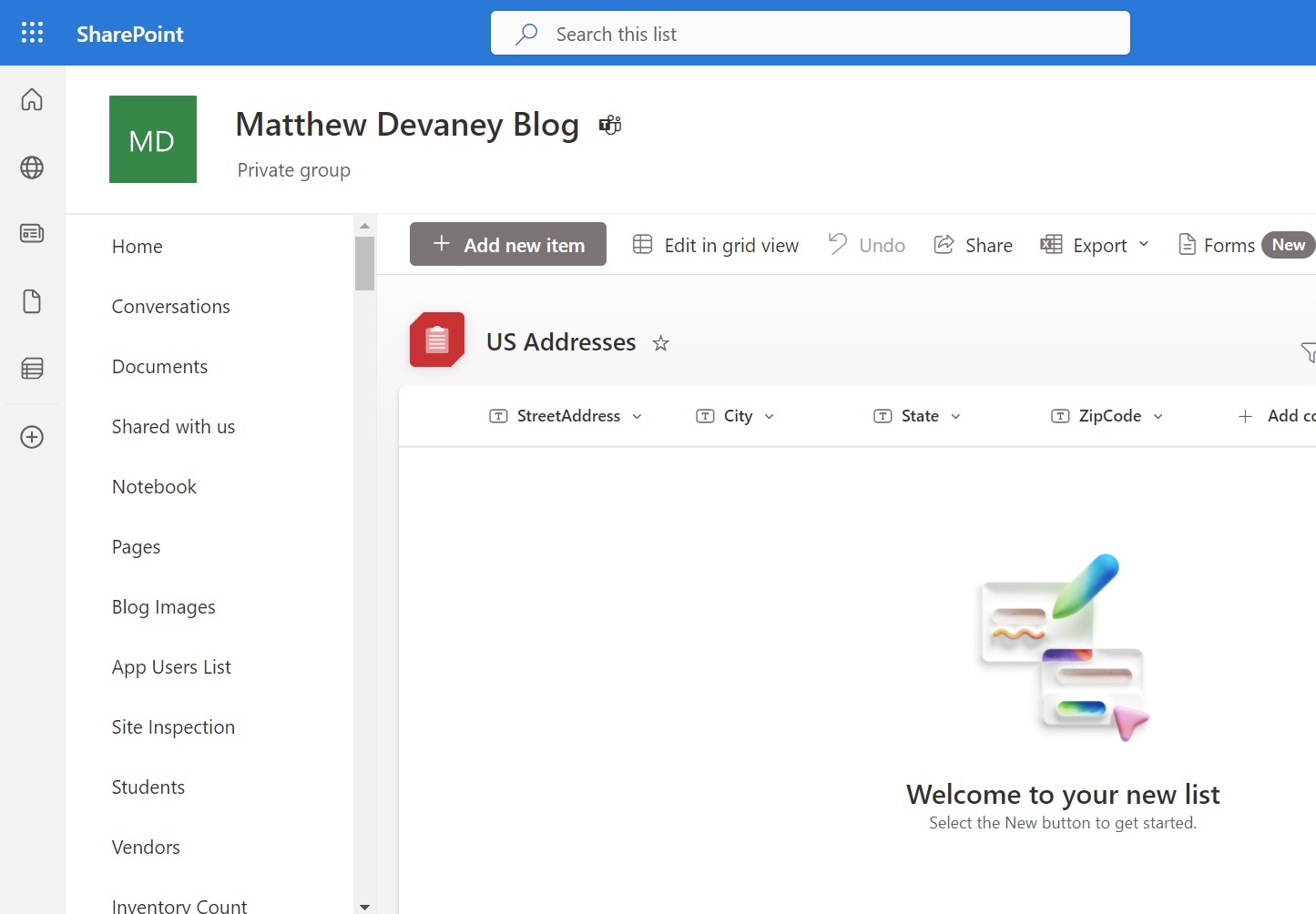Favorite the US Addresses list with star
1316x914 pixels.
pos(661,343)
